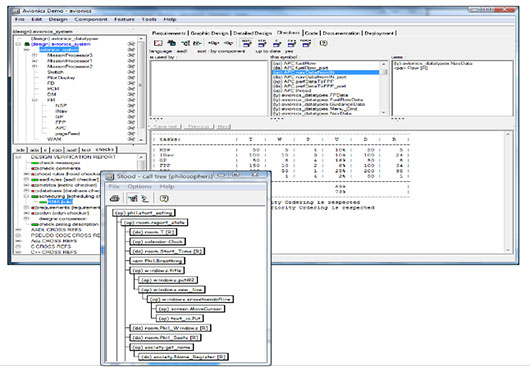Collapse the FM tree node
530x369 pixels.
(34, 100)
